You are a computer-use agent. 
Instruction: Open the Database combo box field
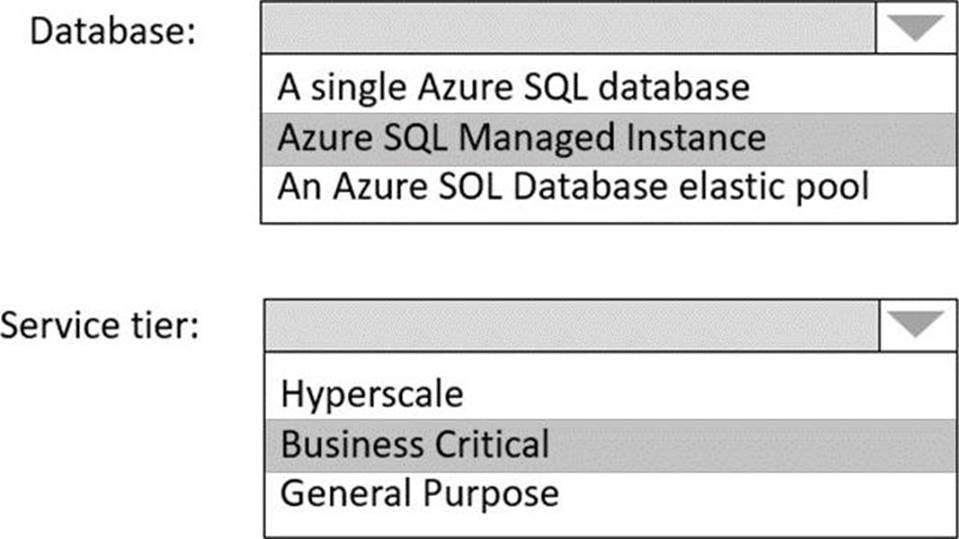[568, 29]
